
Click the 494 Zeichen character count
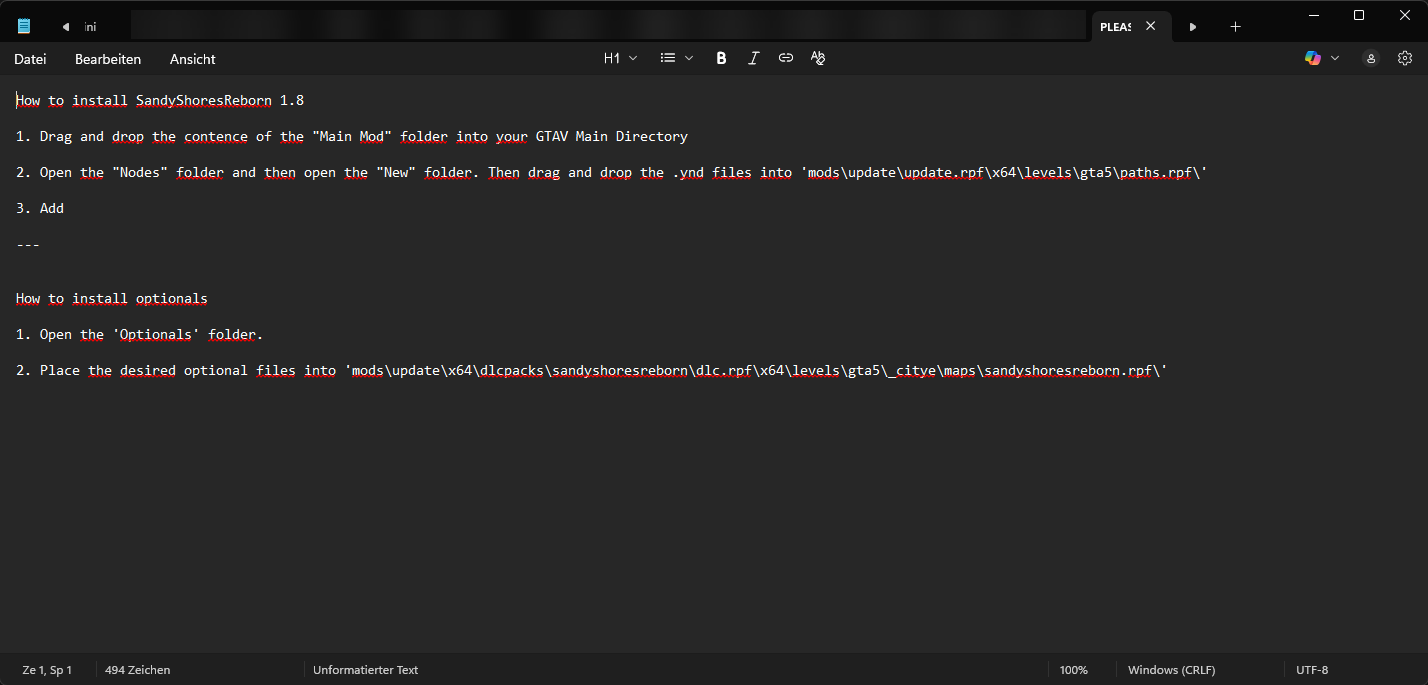point(138,670)
